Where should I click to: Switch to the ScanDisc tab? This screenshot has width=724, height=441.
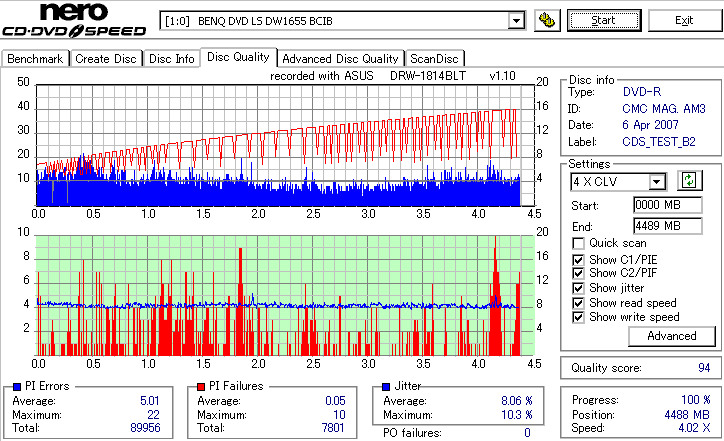[x=434, y=59]
